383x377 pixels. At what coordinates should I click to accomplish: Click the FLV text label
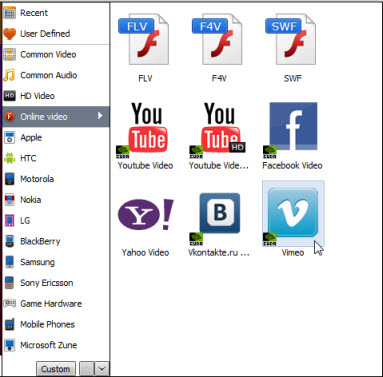tap(145, 78)
